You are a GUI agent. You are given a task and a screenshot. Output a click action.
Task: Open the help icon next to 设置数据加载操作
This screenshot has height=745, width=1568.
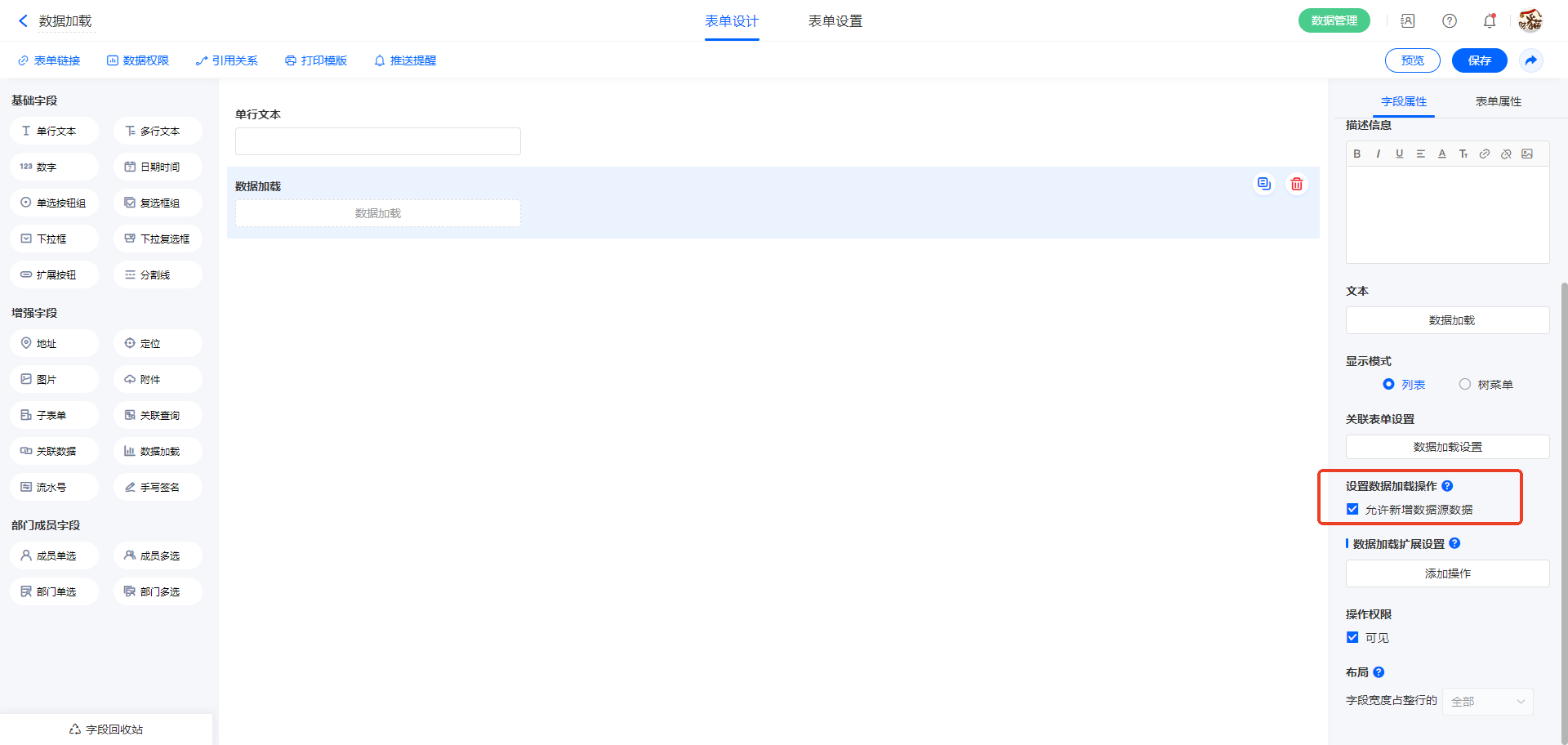tap(1447, 486)
